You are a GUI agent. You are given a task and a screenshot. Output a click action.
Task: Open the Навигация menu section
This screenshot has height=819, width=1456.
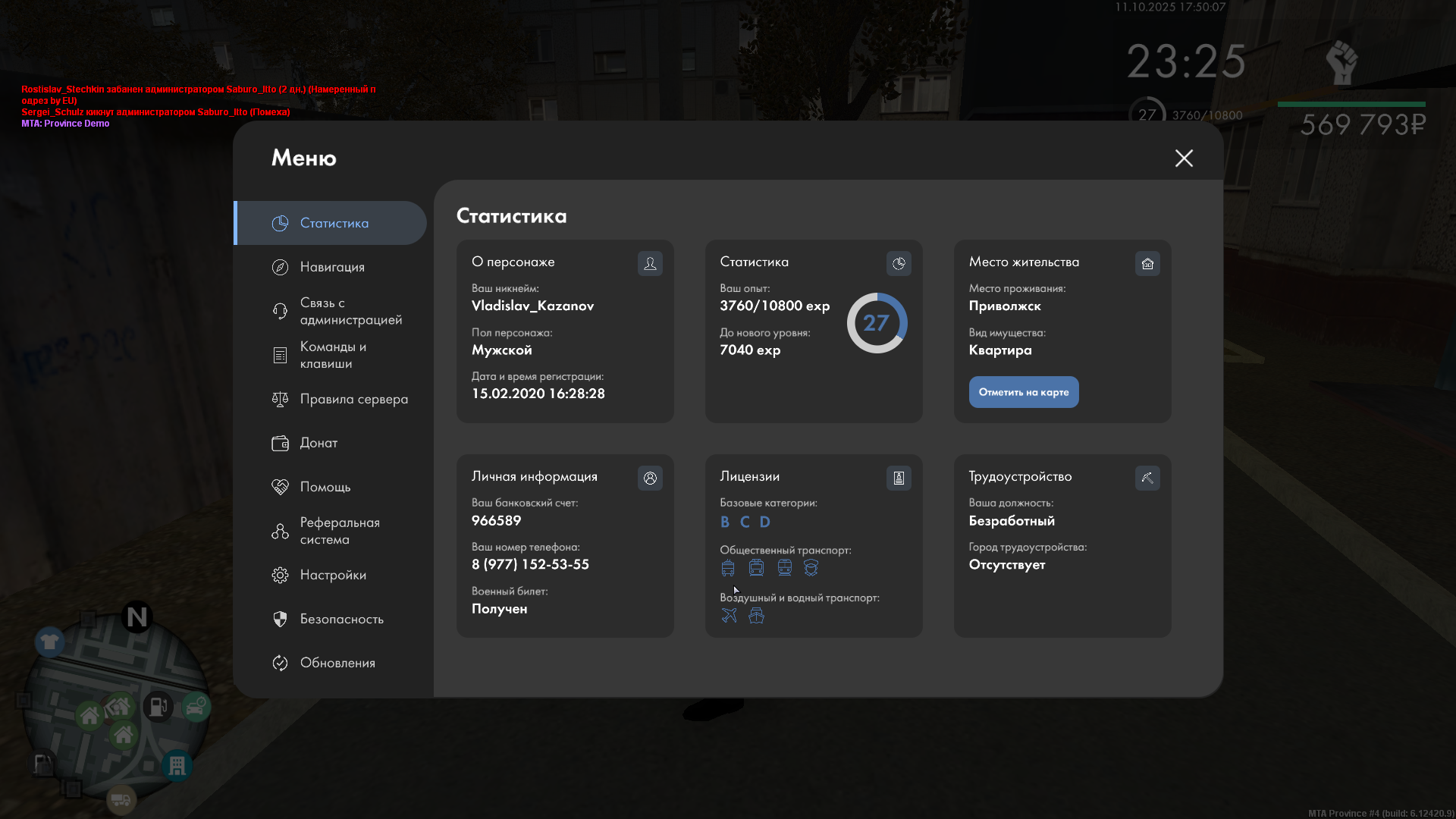point(331,267)
